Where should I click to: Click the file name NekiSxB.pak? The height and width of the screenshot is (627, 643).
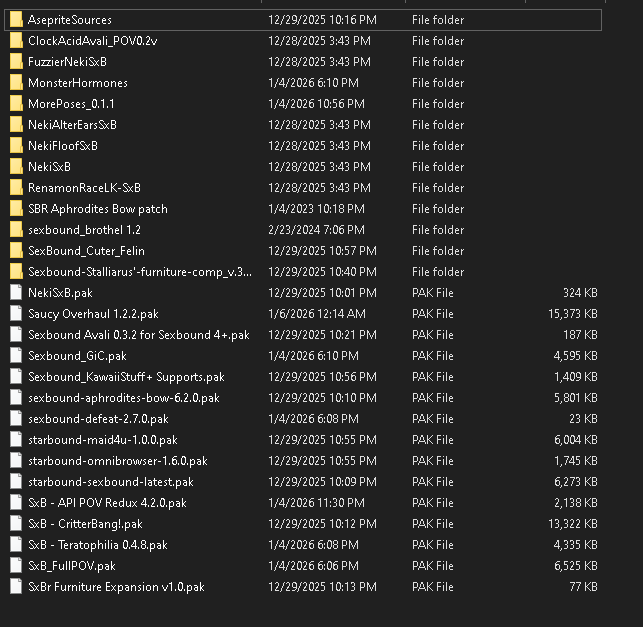coord(60,292)
